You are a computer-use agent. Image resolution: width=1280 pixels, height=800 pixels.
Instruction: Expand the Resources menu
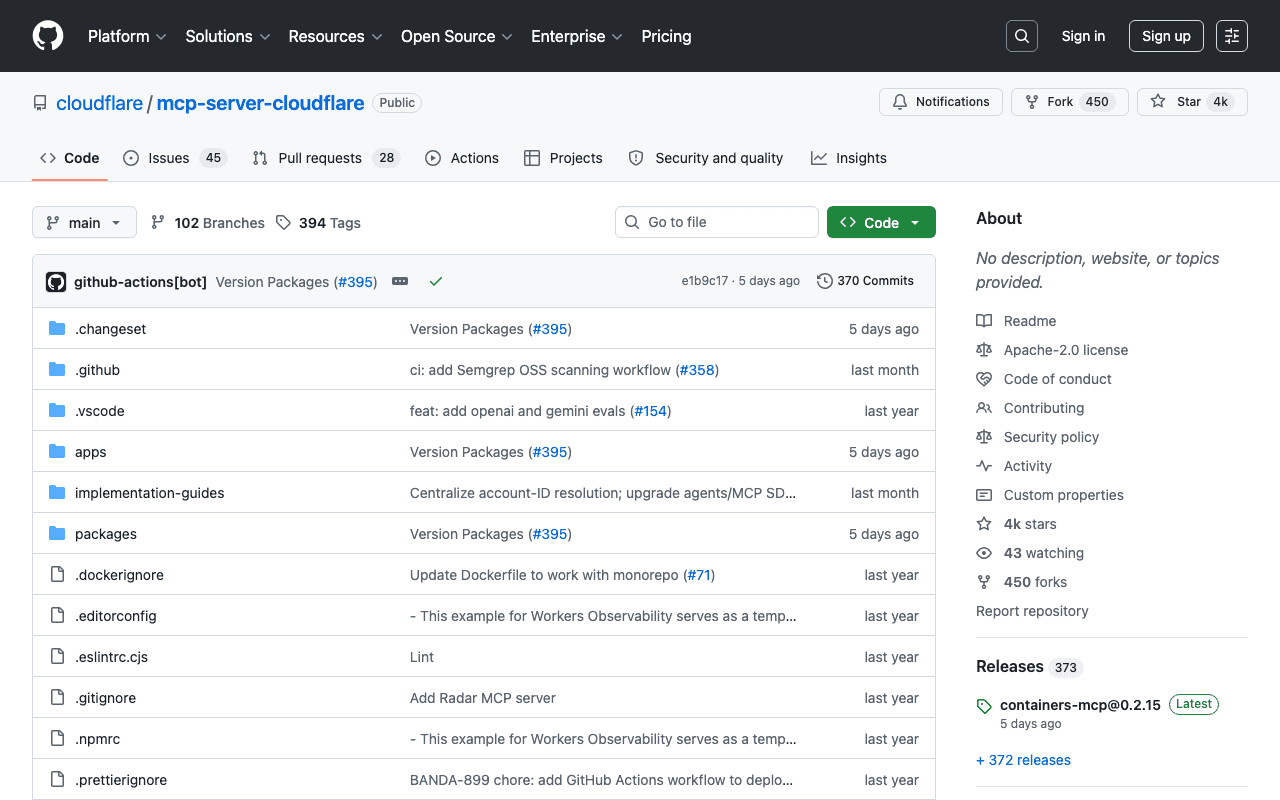(335, 36)
